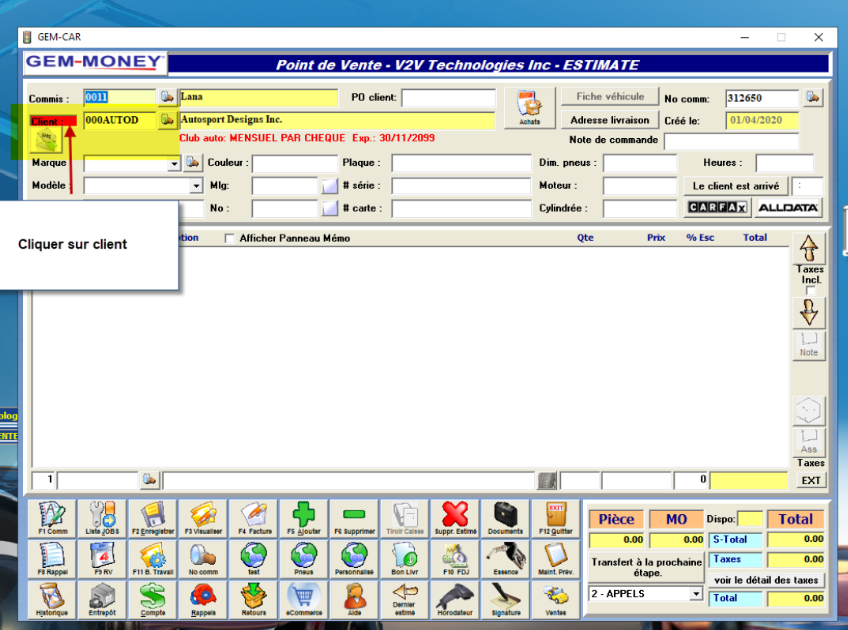The height and width of the screenshot is (630, 848).
Task: Exit via F12 Quitter door icon
Action: click(556, 519)
